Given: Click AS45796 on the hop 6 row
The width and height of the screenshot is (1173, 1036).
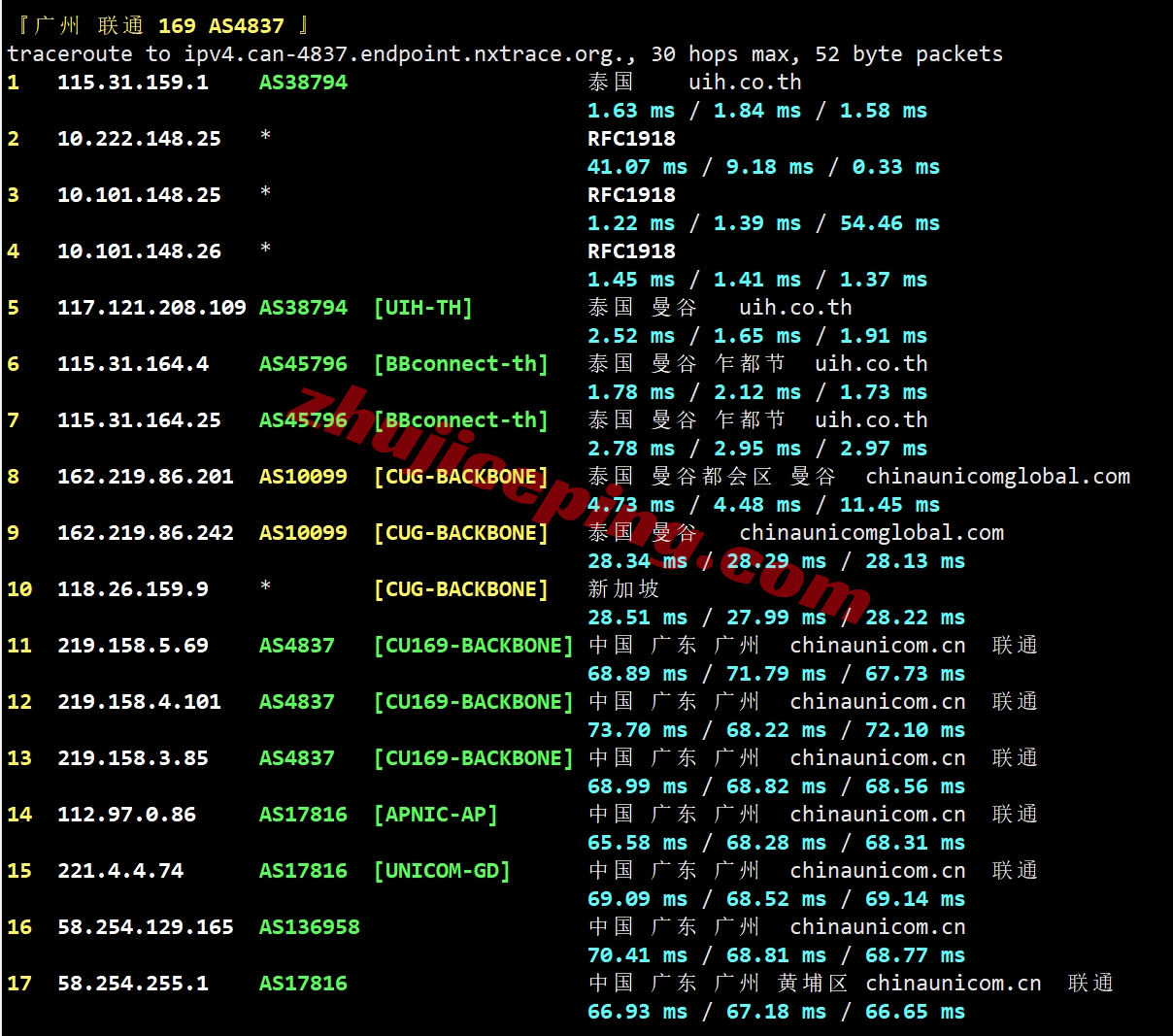Looking at the screenshot, I should click(303, 363).
